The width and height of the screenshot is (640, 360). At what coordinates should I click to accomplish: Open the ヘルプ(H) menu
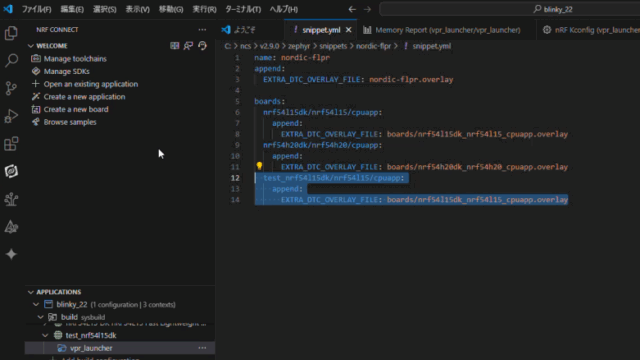284,9
